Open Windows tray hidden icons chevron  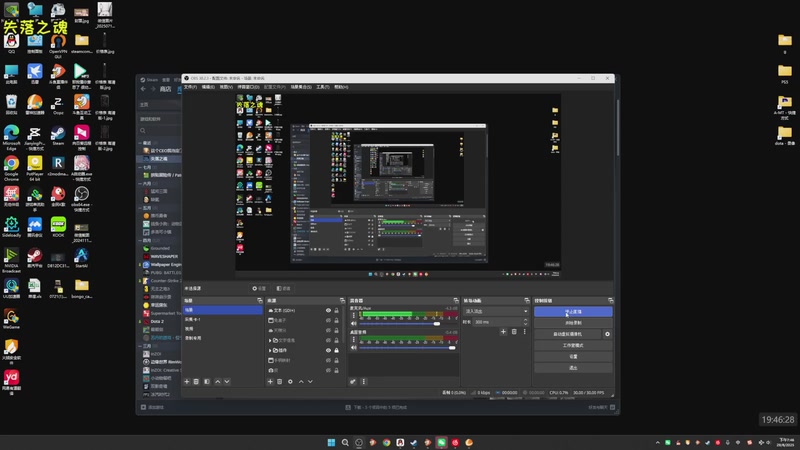(x=658, y=442)
